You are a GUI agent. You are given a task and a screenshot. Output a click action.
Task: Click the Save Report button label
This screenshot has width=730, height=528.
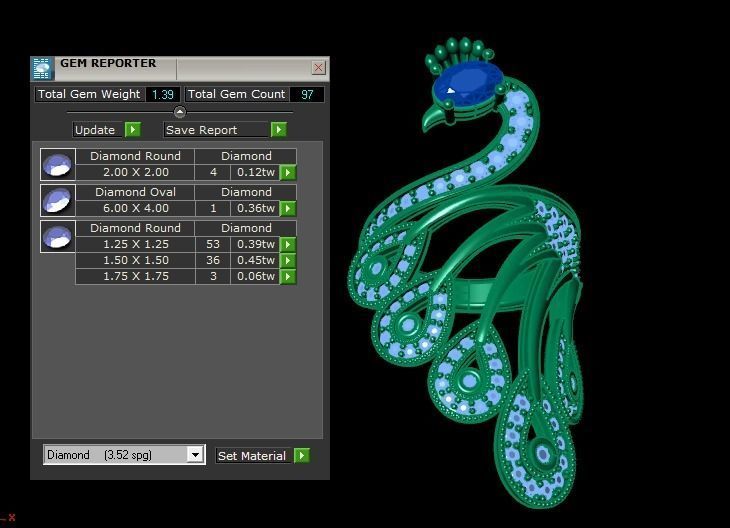click(217, 129)
